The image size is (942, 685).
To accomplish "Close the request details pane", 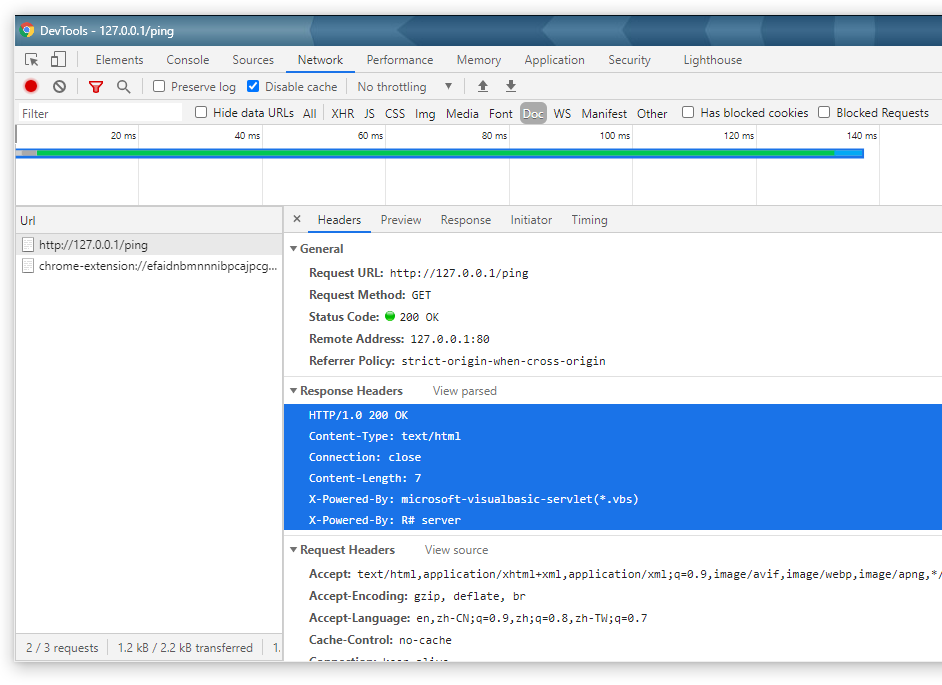I will (297, 219).
